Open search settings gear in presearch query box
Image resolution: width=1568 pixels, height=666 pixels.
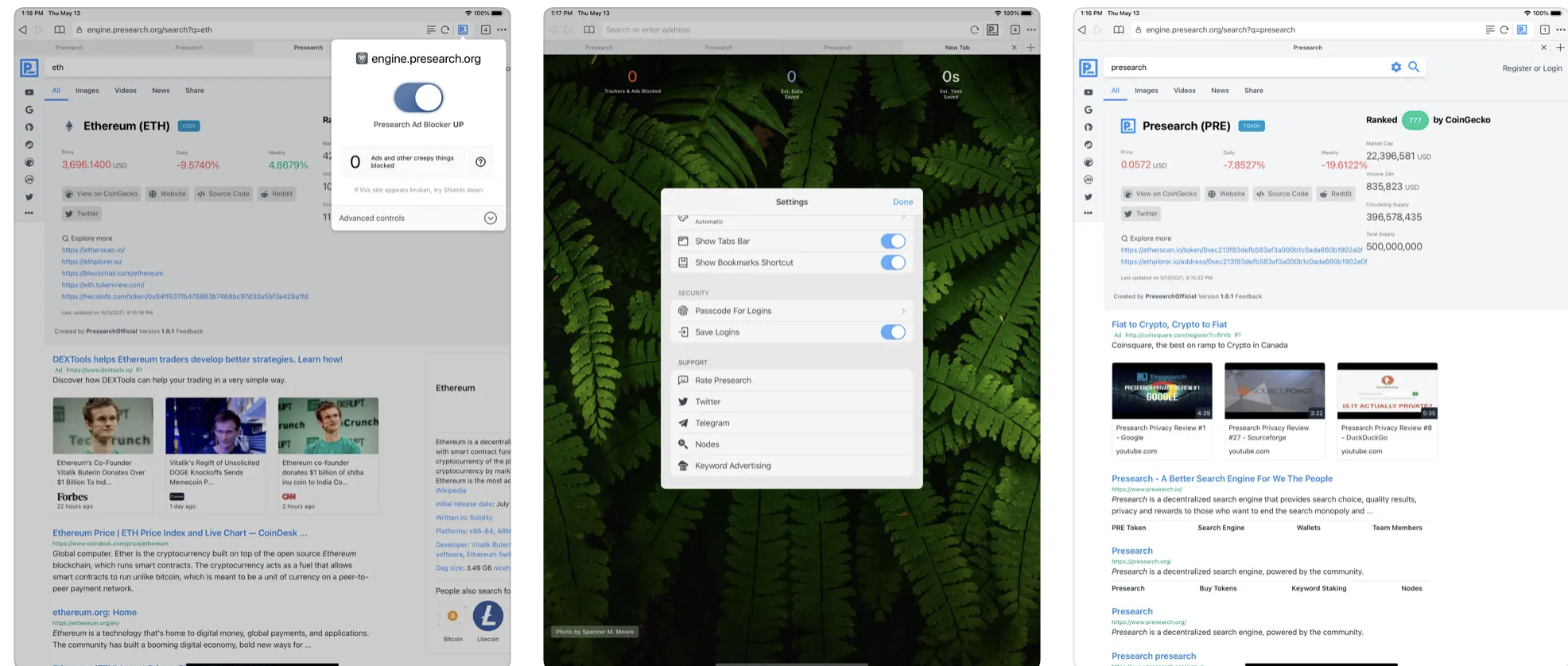click(x=1396, y=68)
